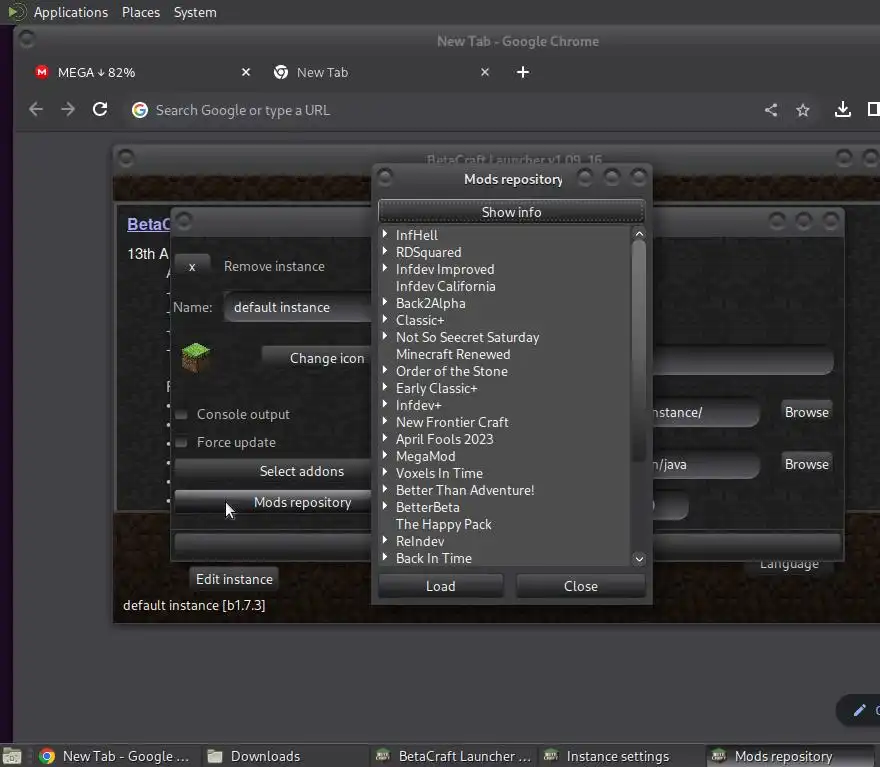Click the Show info button

pos(511,212)
